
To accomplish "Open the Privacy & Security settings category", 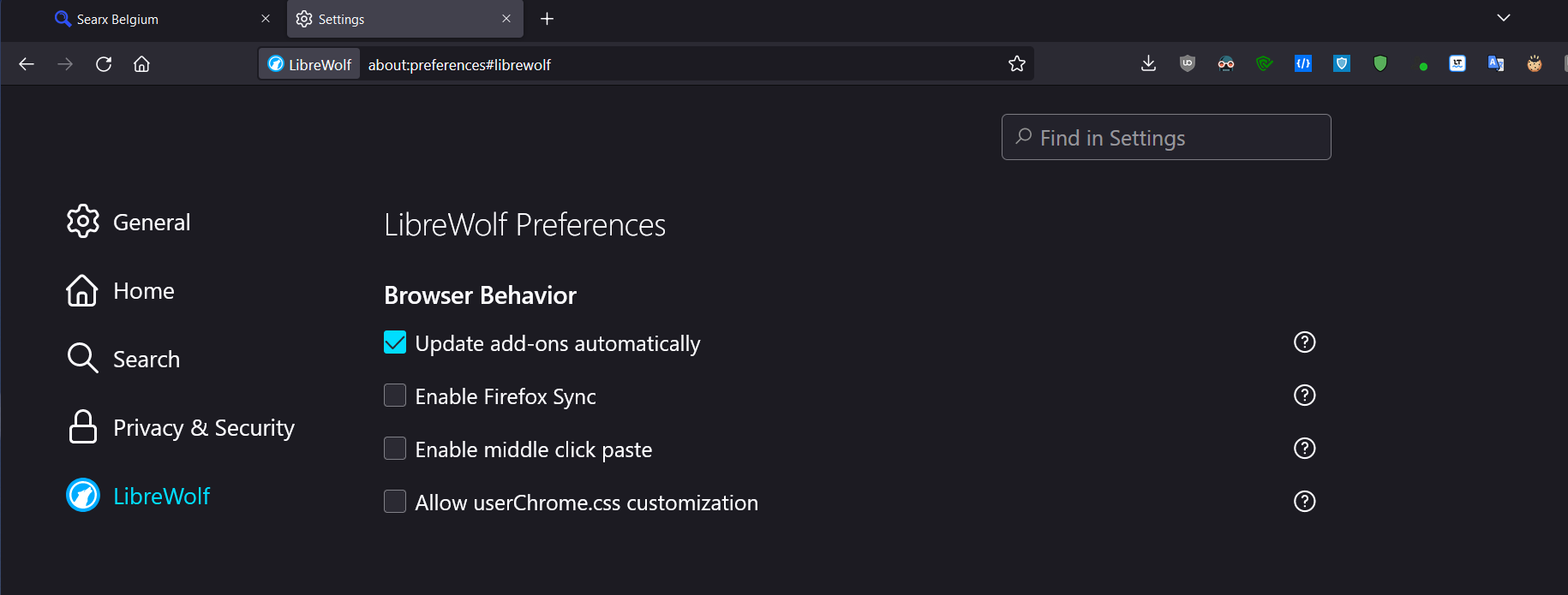I will click(x=203, y=427).
